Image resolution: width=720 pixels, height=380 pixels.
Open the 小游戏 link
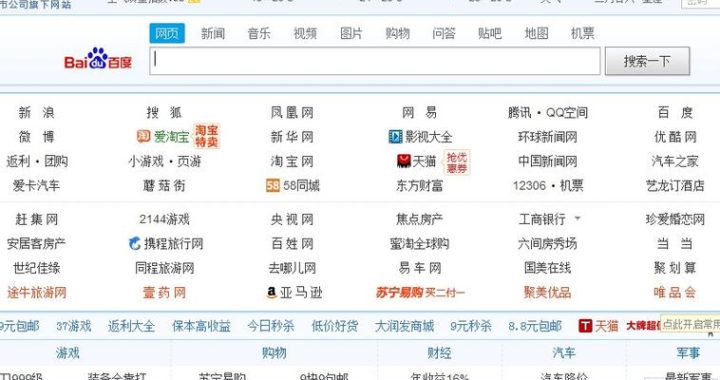point(146,161)
